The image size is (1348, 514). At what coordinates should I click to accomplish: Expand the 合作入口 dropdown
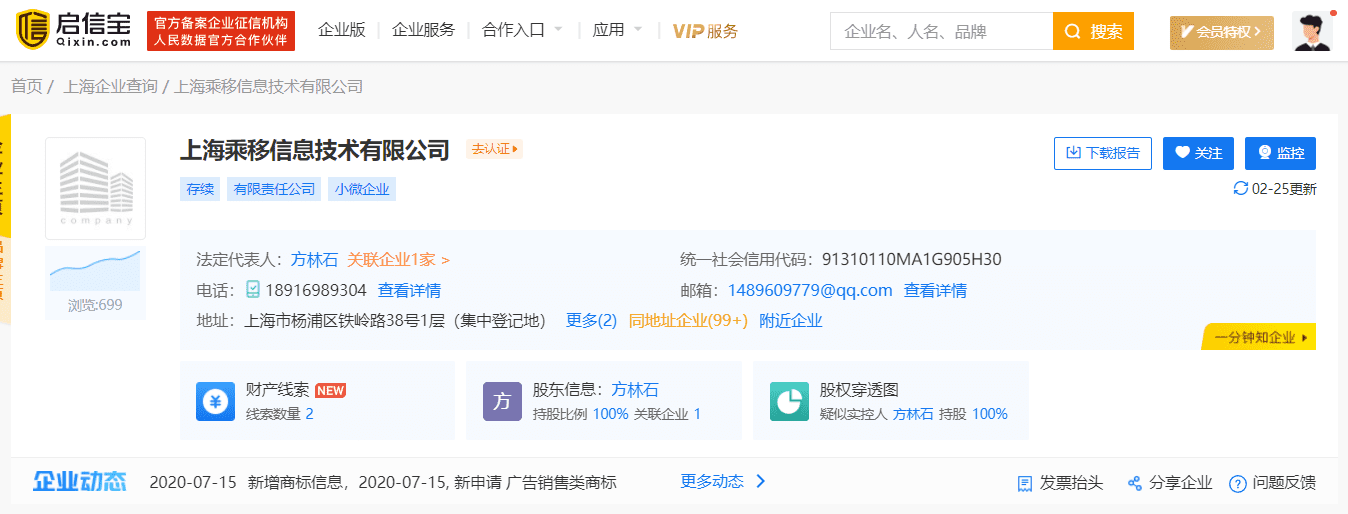(521, 31)
